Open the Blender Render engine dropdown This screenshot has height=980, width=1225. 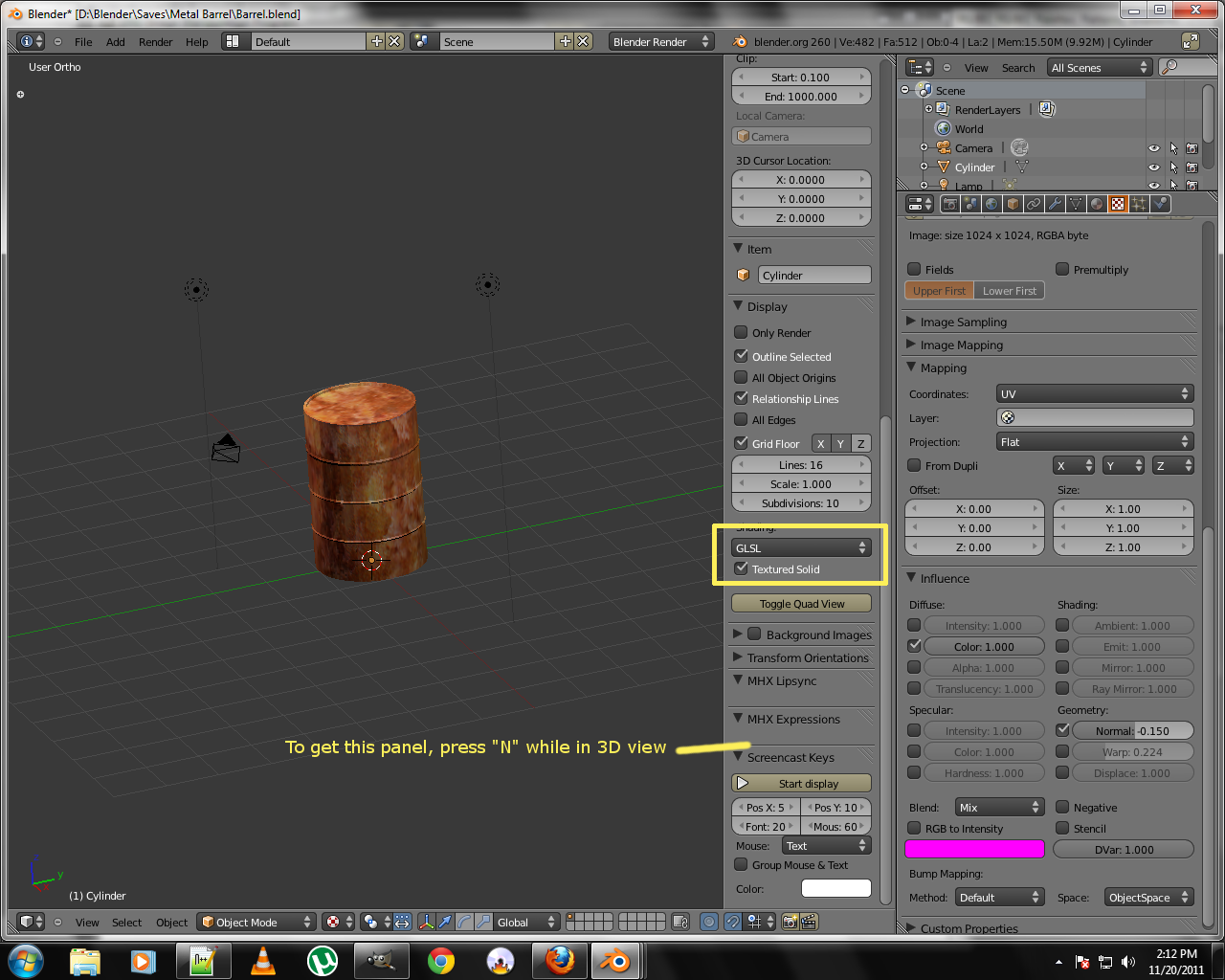(x=662, y=42)
